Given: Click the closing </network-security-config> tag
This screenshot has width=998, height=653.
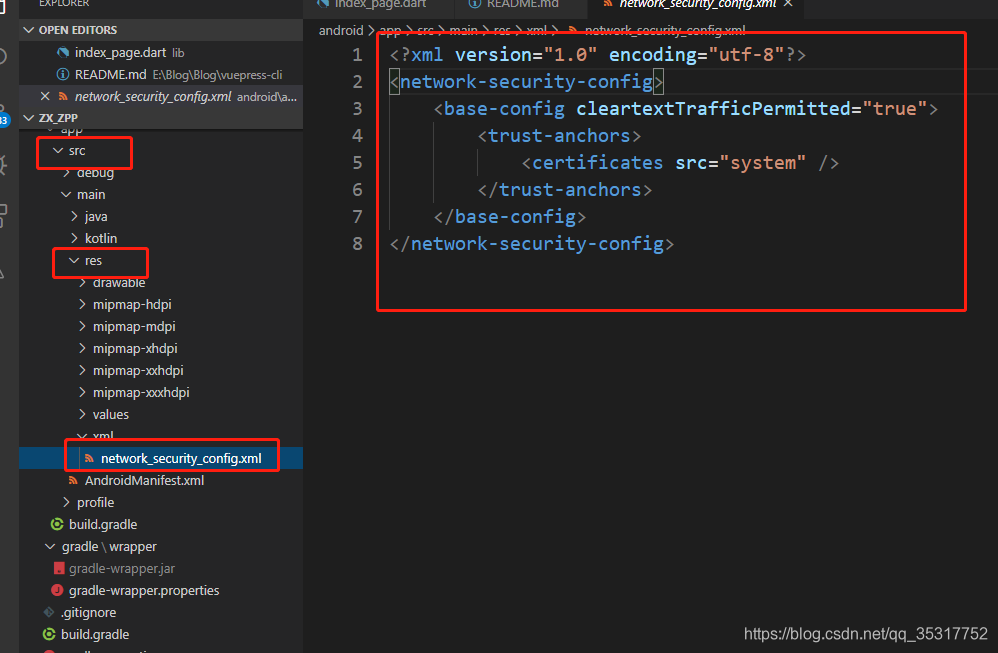Looking at the screenshot, I should (x=531, y=244).
